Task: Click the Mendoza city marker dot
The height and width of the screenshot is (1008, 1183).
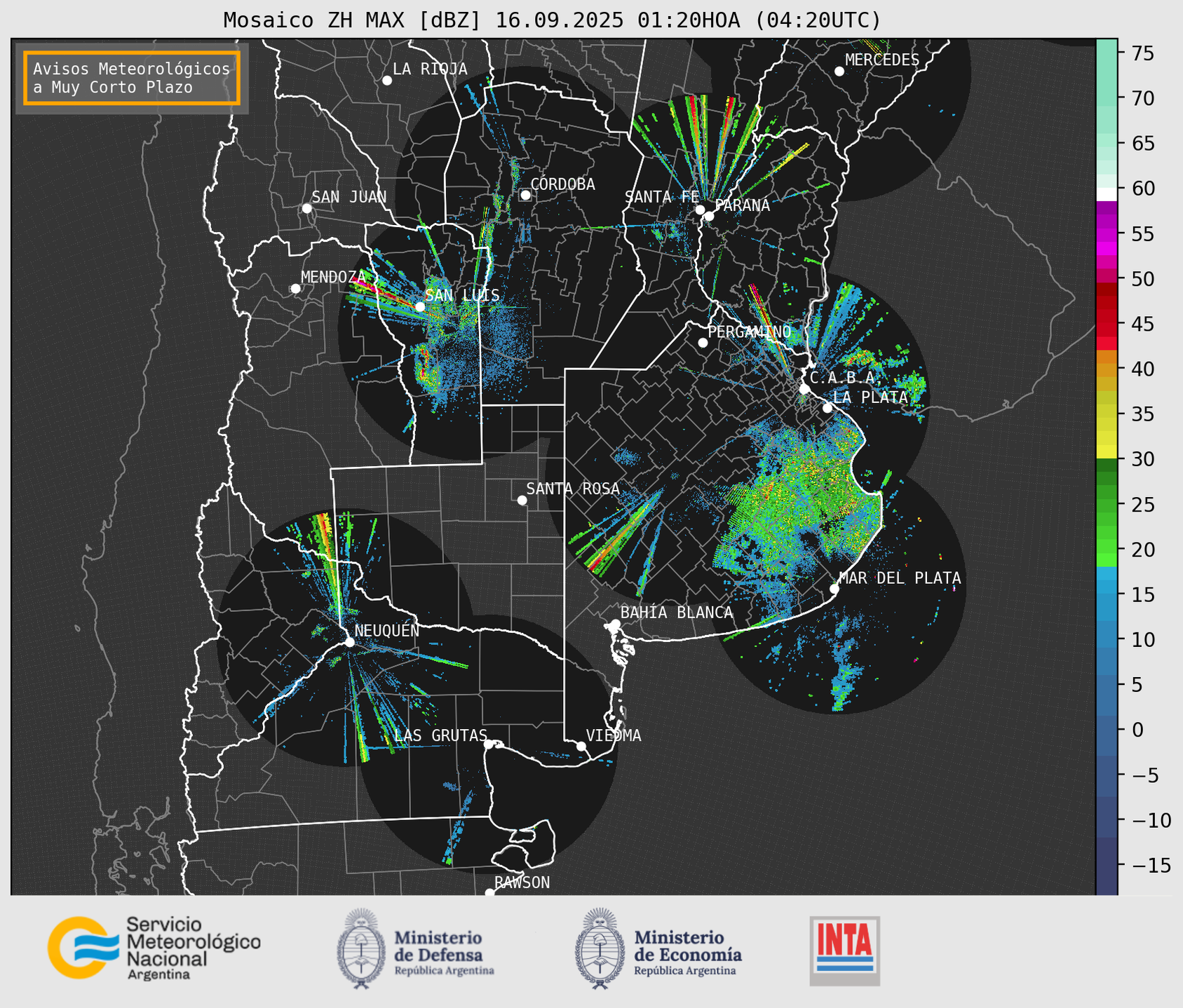Action: pyautogui.click(x=295, y=289)
